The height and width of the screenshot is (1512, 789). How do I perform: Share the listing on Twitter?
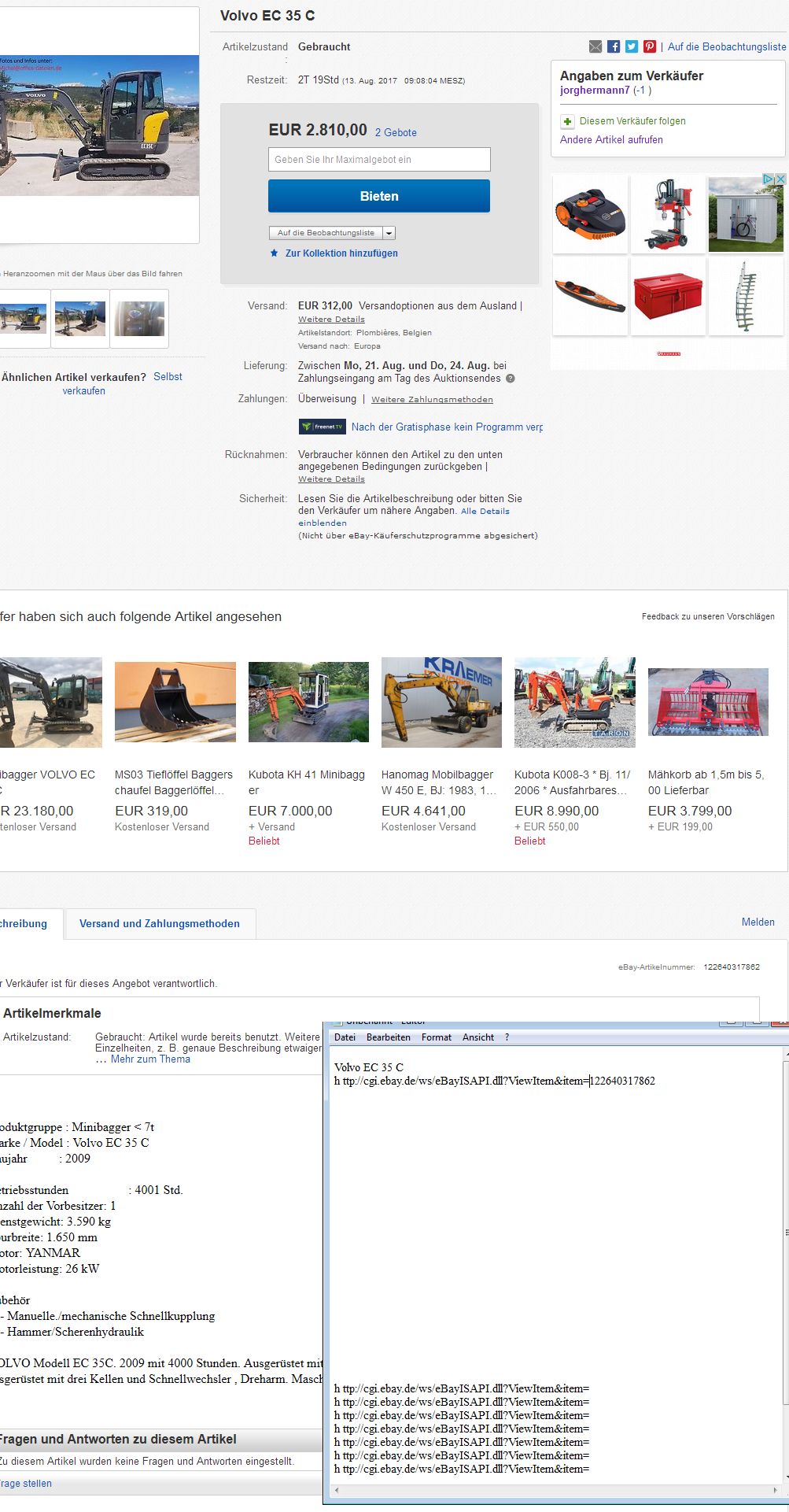click(x=632, y=46)
